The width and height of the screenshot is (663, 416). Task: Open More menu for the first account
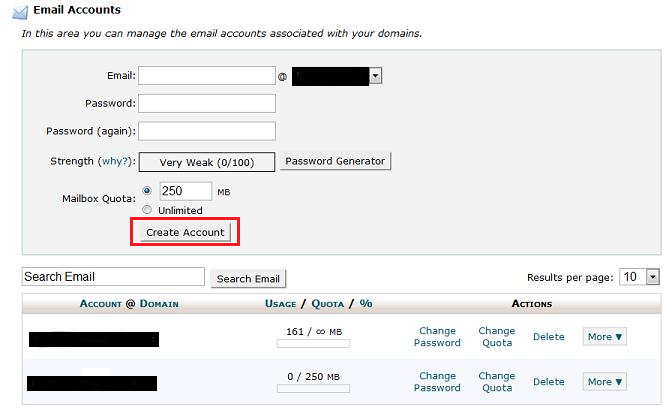pyautogui.click(x=605, y=337)
